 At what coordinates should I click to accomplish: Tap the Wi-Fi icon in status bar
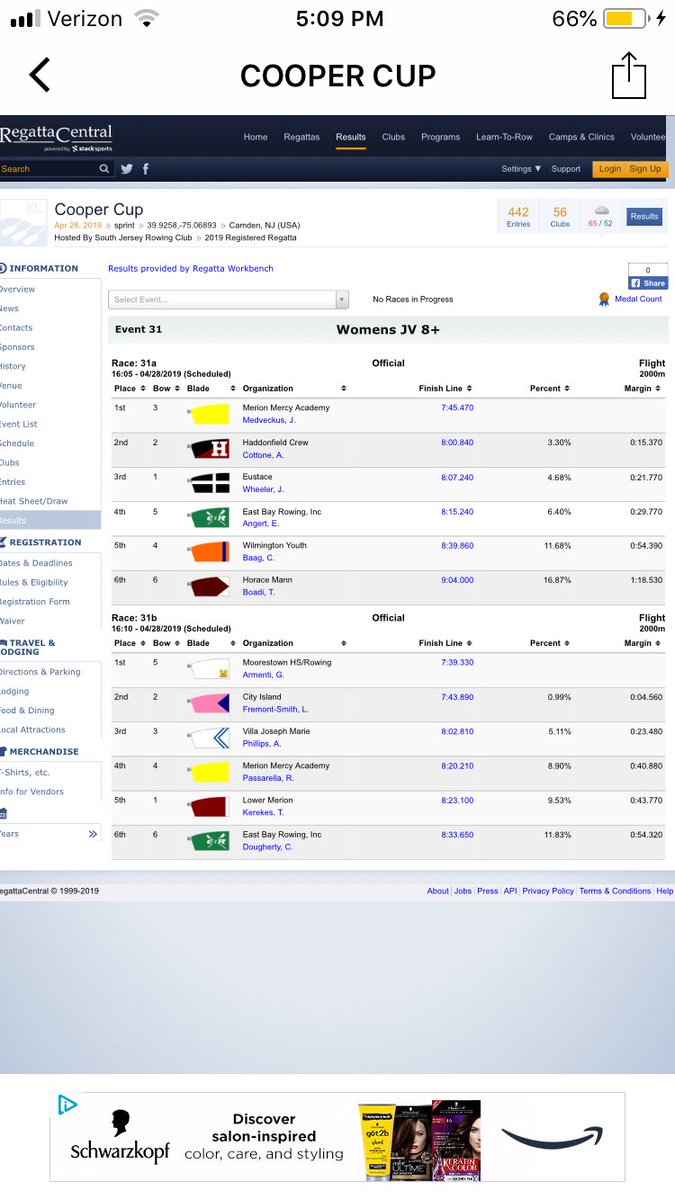tap(146, 19)
